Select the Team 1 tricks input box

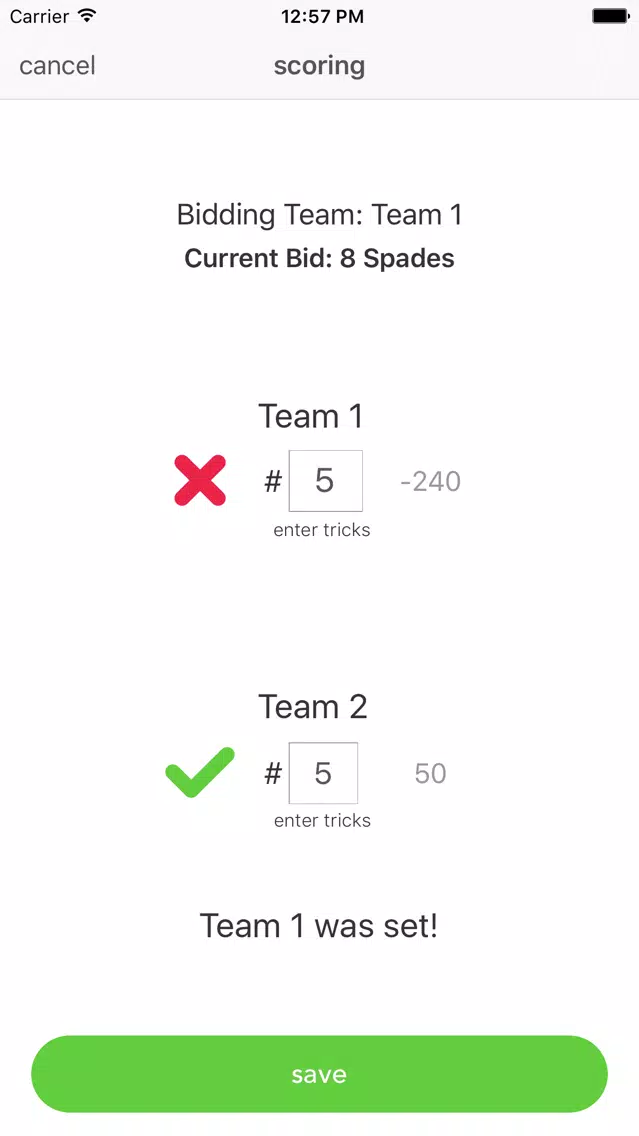(x=325, y=480)
